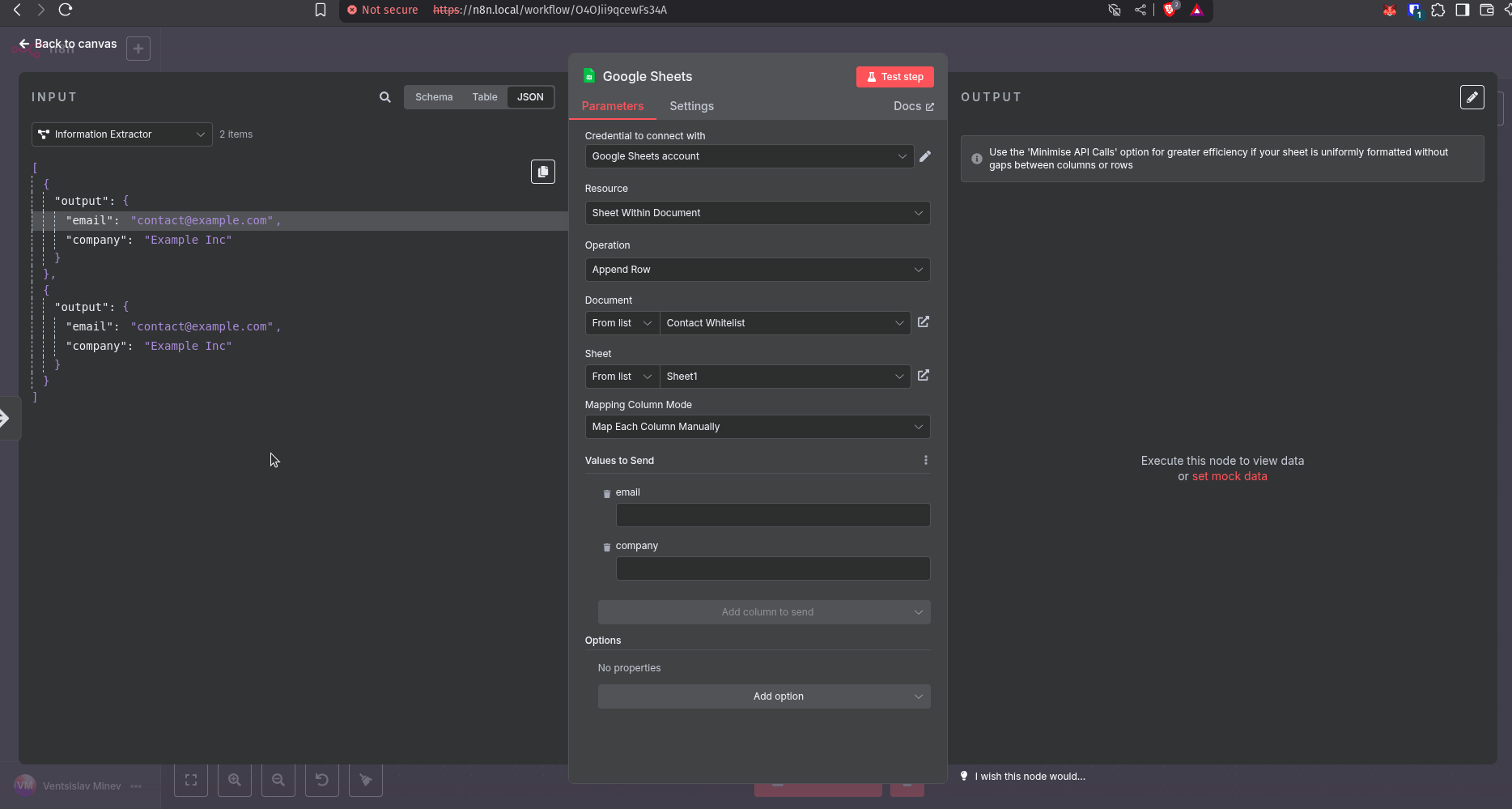Change Sheet 'From list' mode

pyautogui.click(x=622, y=377)
